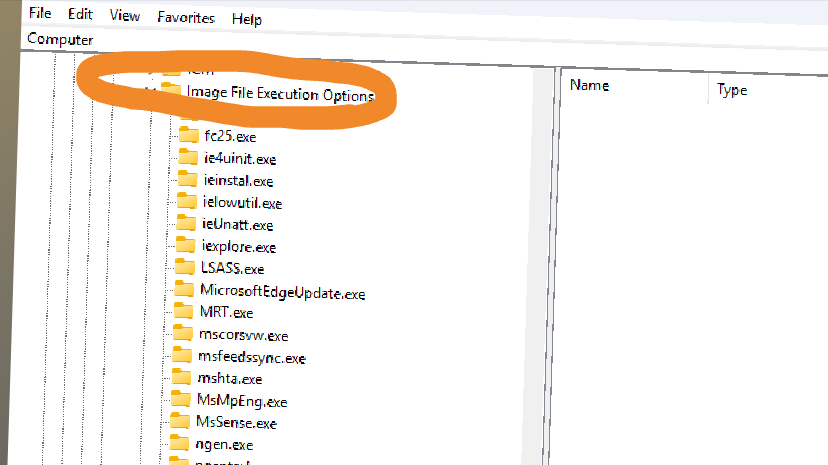Click the LSASS.exe folder icon
Viewport: 828px width, 465px height.
click(x=185, y=267)
